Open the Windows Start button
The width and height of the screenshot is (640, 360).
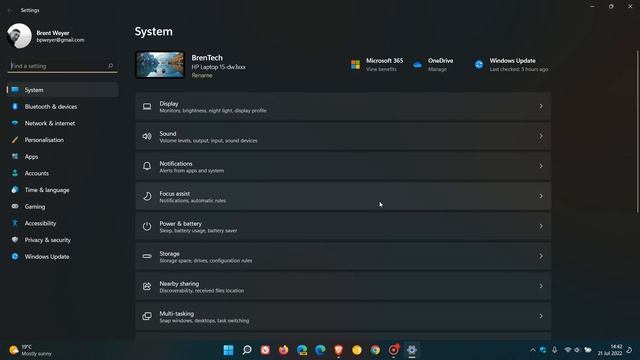coord(229,350)
